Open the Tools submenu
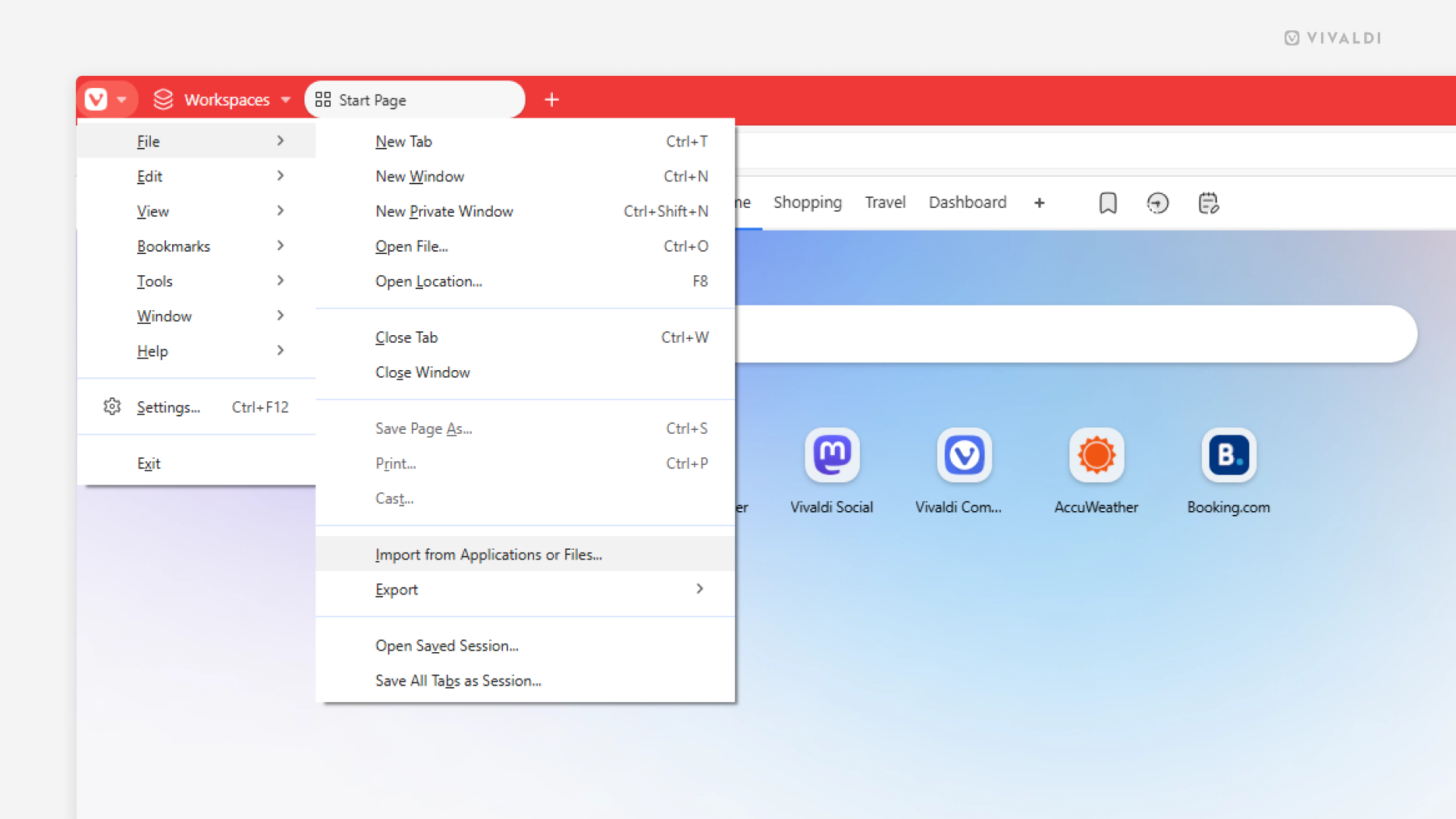 [x=196, y=281]
